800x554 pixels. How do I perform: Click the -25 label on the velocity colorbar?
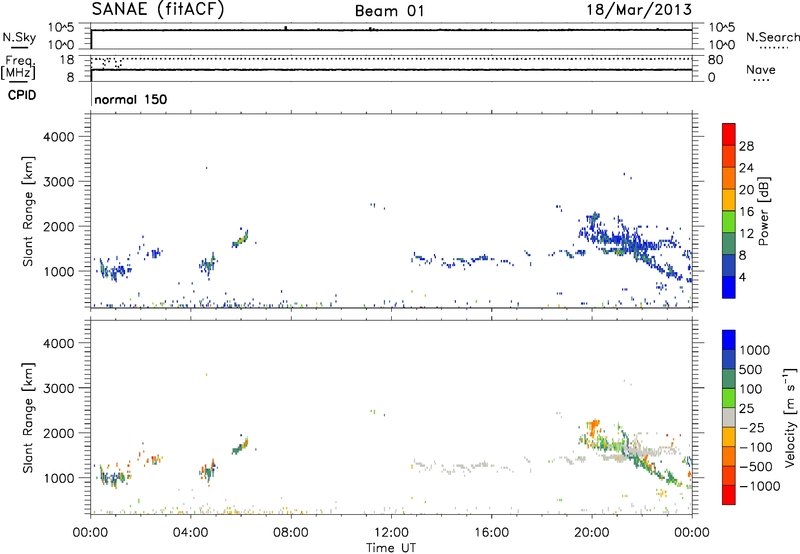(752, 427)
